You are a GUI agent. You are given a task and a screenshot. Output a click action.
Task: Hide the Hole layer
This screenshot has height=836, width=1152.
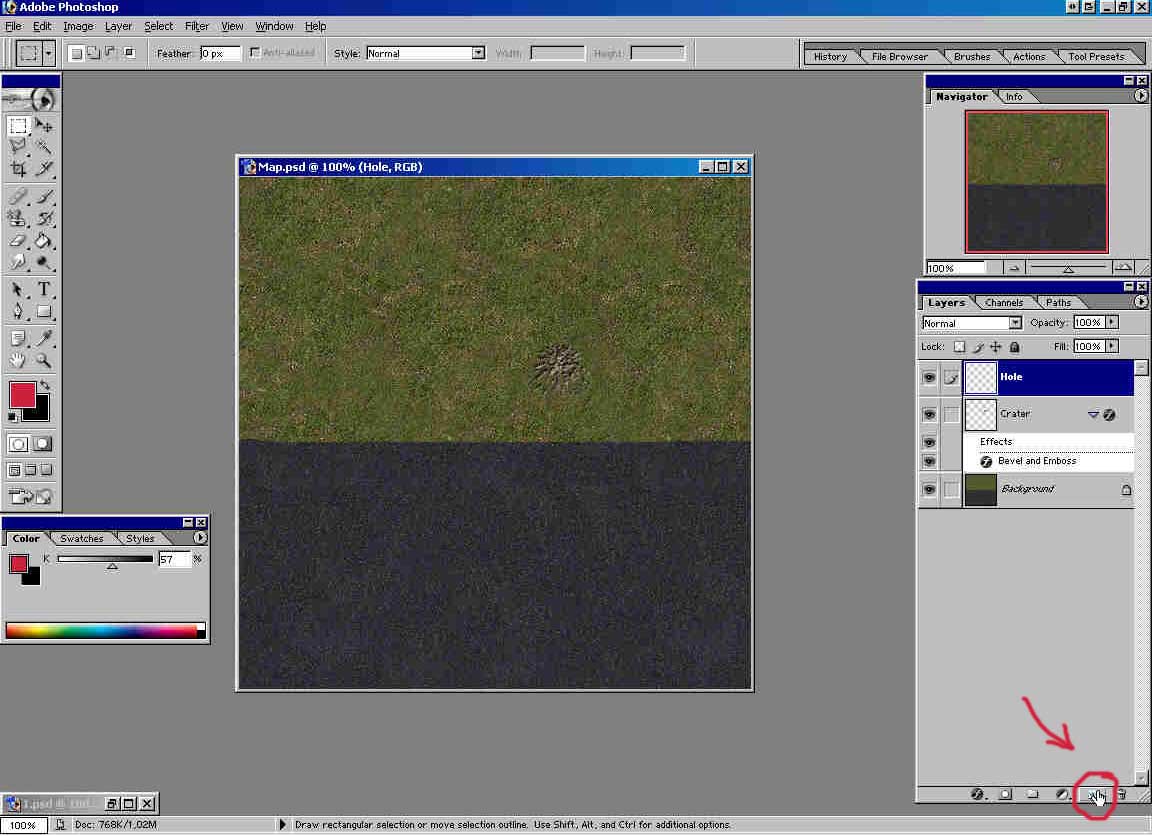[929, 378]
